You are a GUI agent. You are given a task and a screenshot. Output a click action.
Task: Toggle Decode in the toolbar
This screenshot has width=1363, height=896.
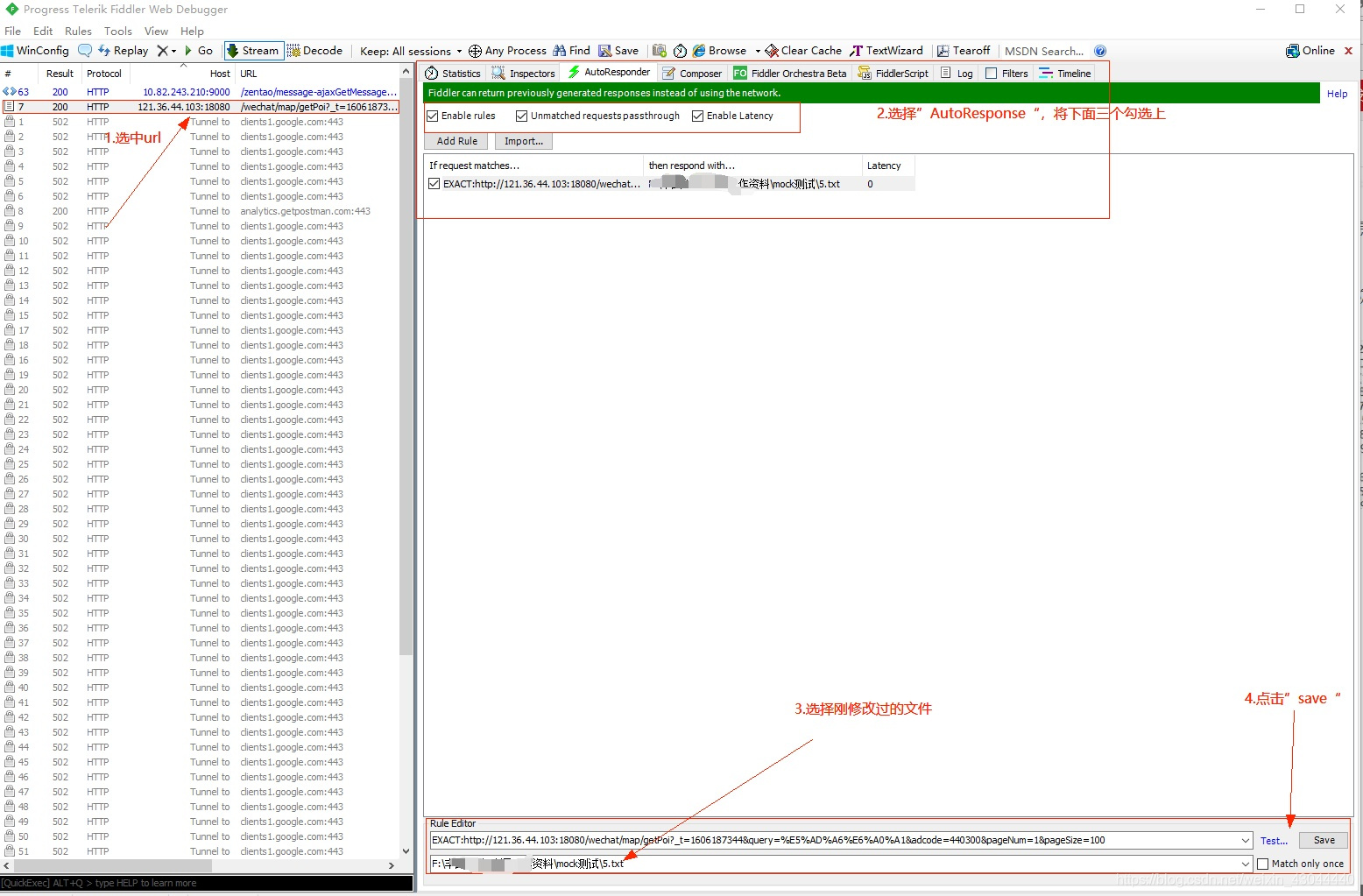[314, 51]
